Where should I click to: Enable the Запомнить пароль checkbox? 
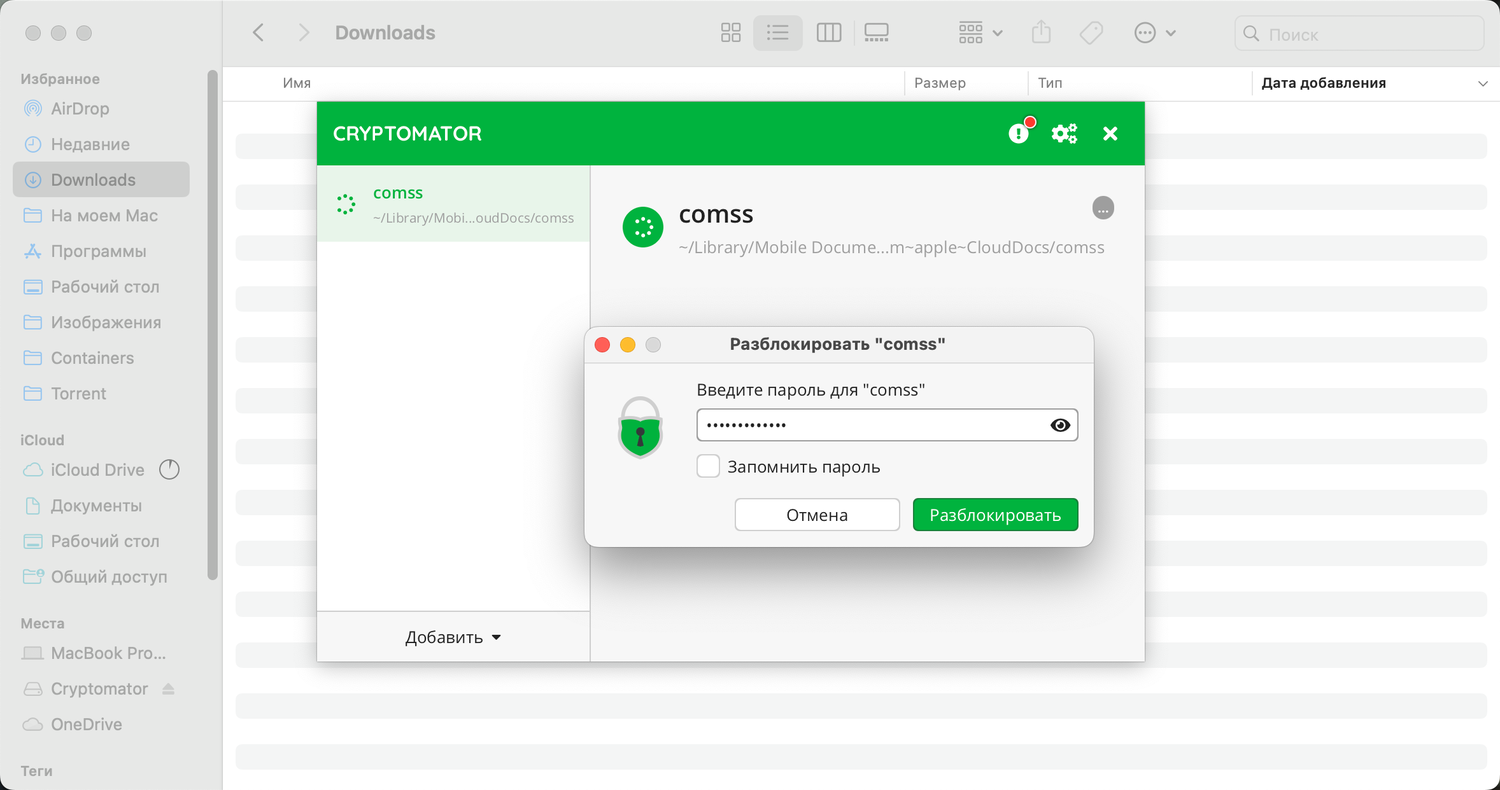tap(708, 466)
